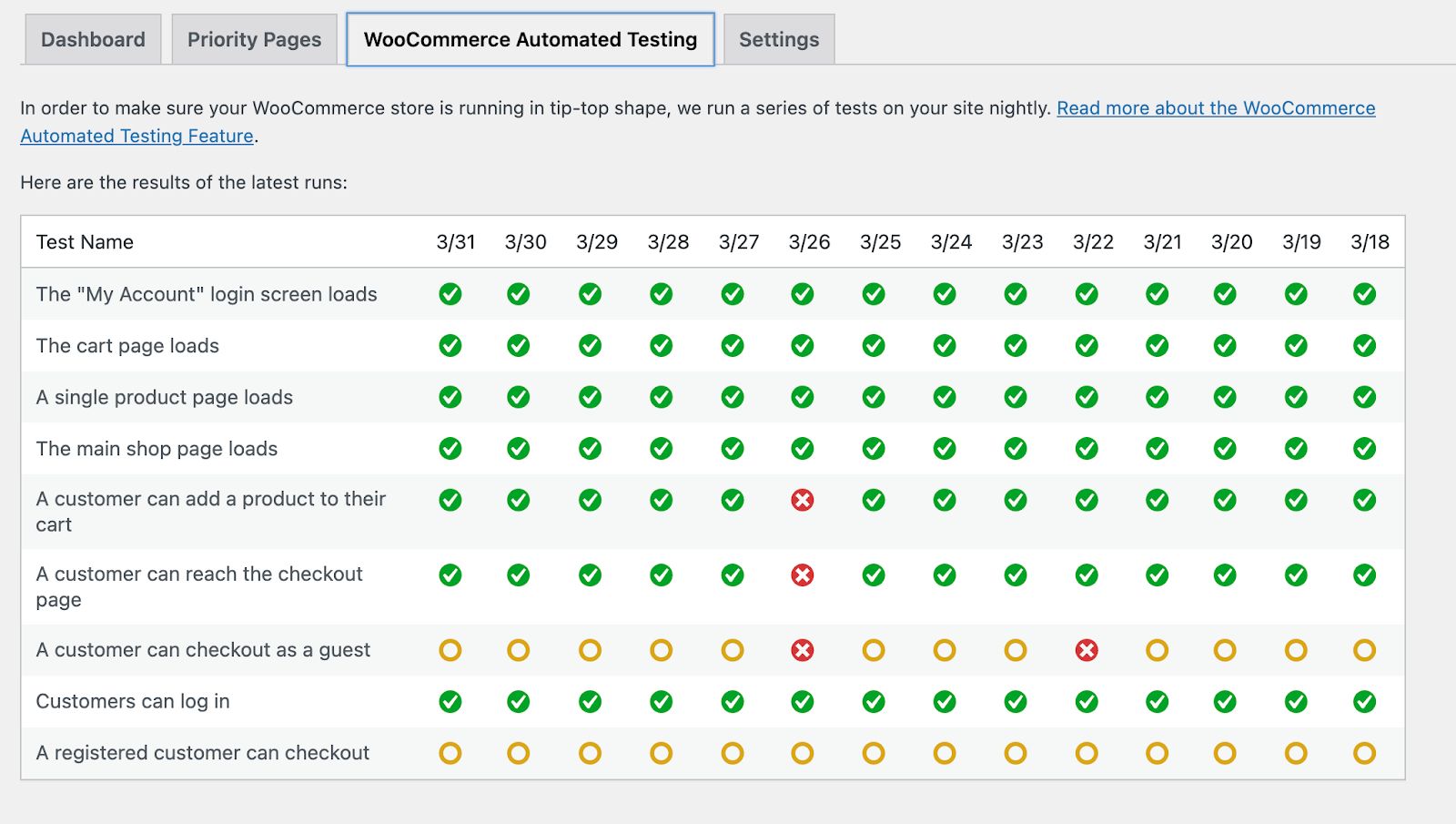Click the failed checkout page icon for 3/26

pyautogui.click(x=802, y=575)
